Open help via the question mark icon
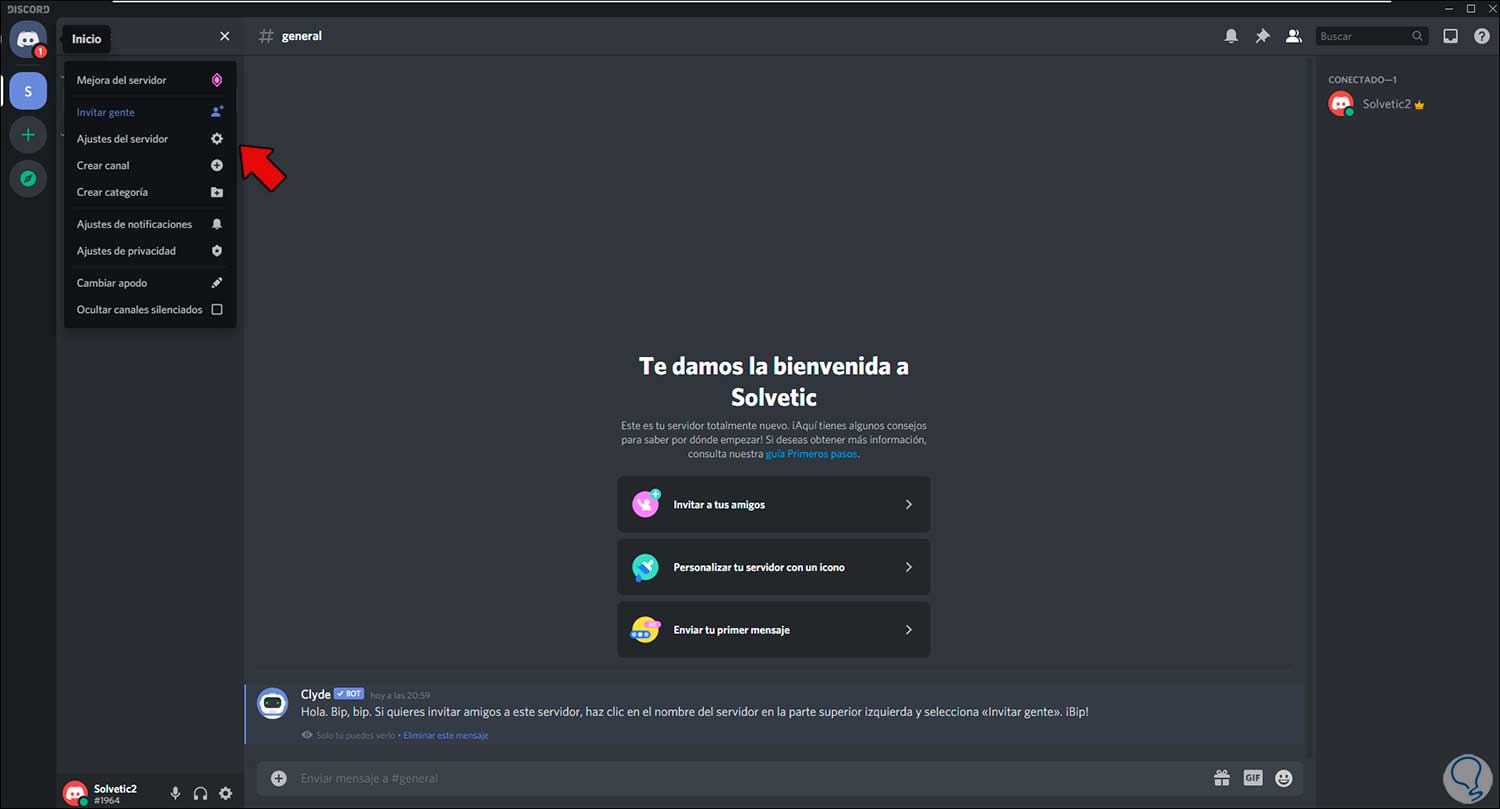Image resolution: width=1500 pixels, height=809 pixels. pos(1482,36)
